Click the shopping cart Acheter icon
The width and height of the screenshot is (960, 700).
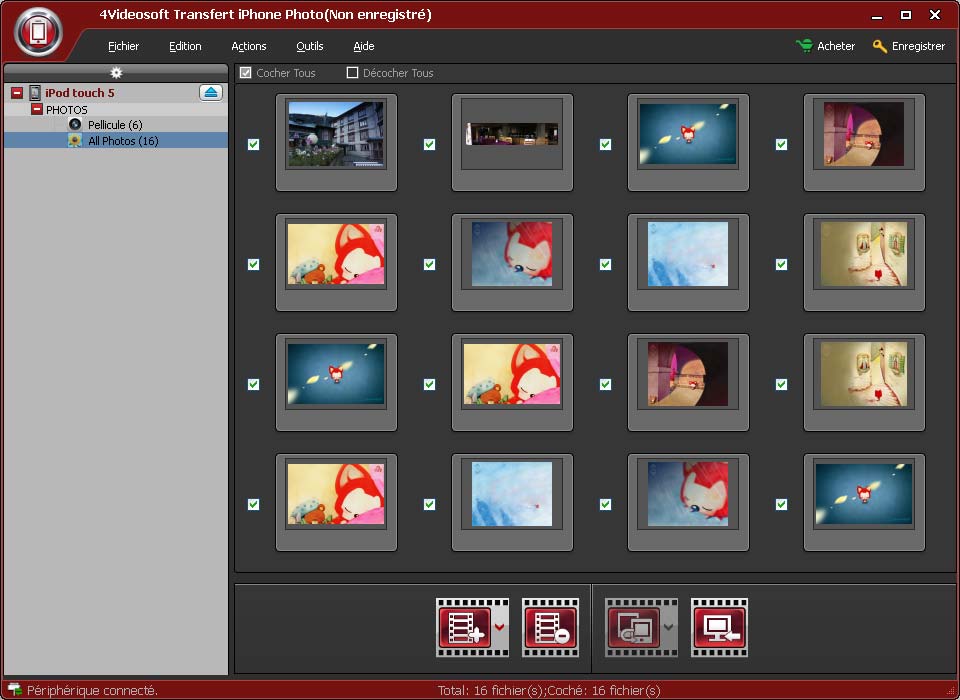tap(804, 46)
